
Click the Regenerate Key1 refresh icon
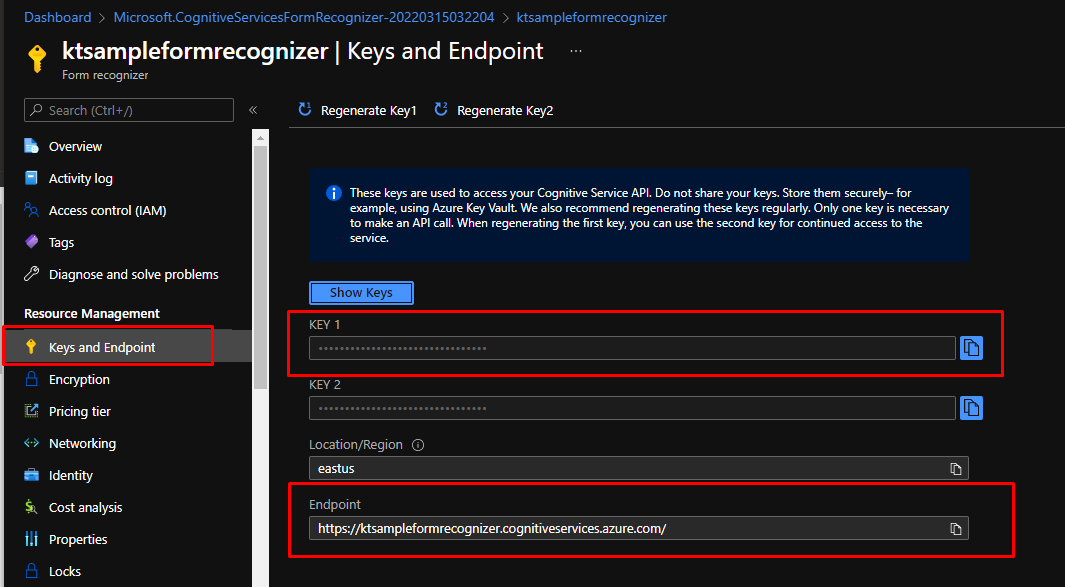click(x=306, y=110)
